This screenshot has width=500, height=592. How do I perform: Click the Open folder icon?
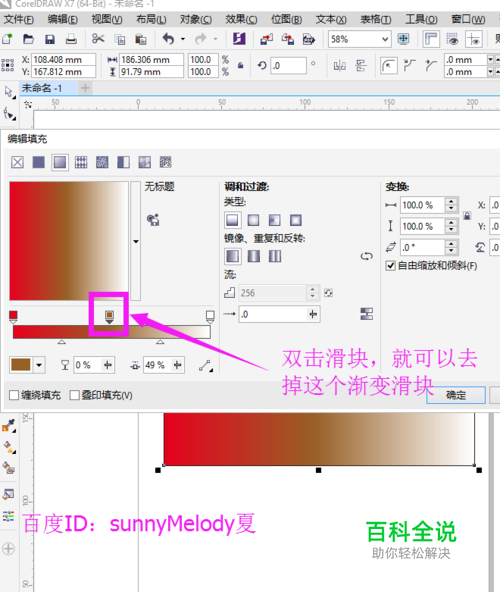pyautogui.click(x=28, y=39)
